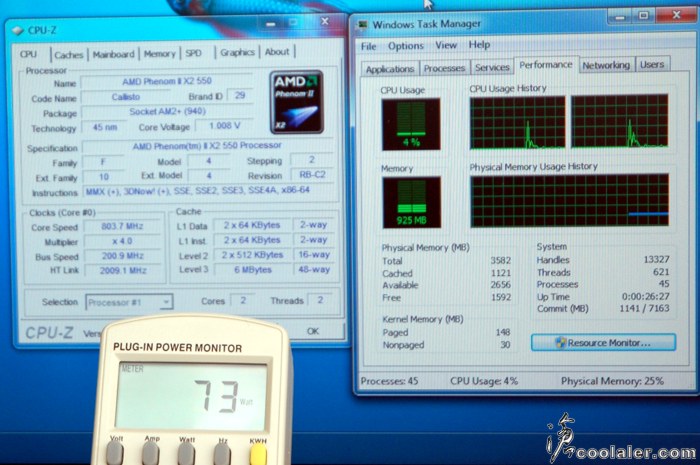Click the CPU-Z title bar icon
This screenshot has height=465, width=700.
17,30
